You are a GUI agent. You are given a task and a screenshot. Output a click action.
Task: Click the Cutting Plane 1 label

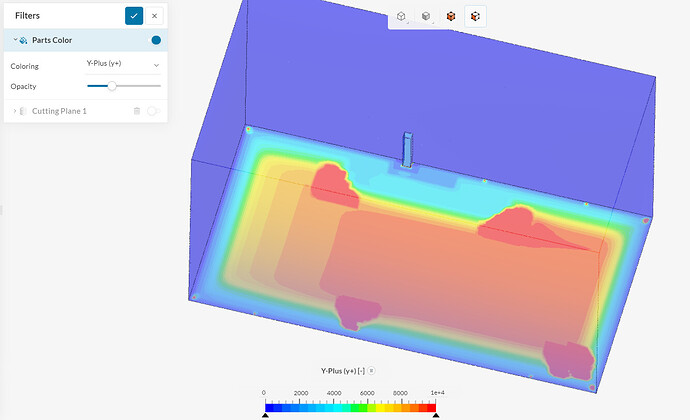point(59,111)
